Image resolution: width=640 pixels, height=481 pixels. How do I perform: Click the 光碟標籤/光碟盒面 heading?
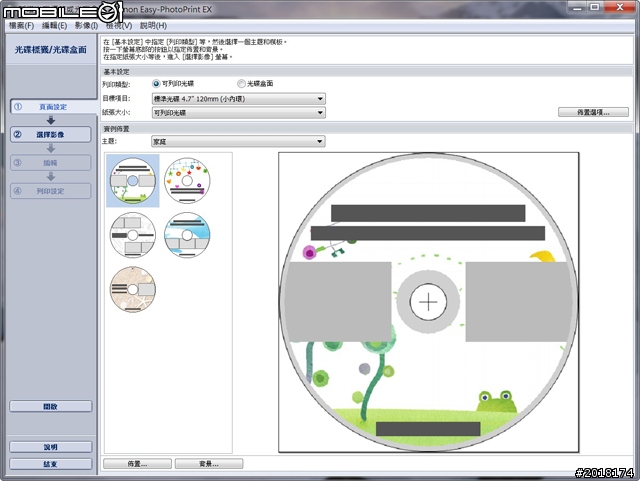click(x=51, y=50)
